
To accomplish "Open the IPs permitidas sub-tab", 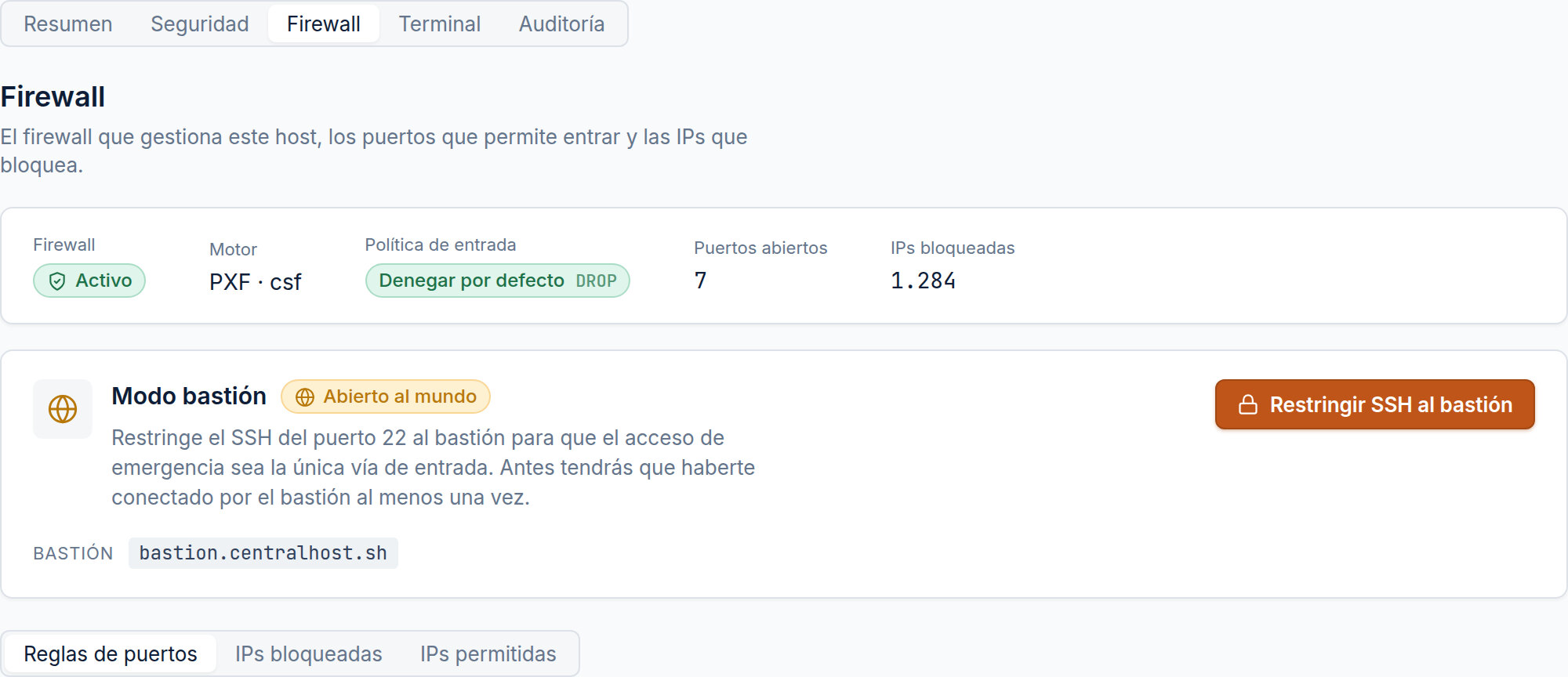I will coord(488,653).
